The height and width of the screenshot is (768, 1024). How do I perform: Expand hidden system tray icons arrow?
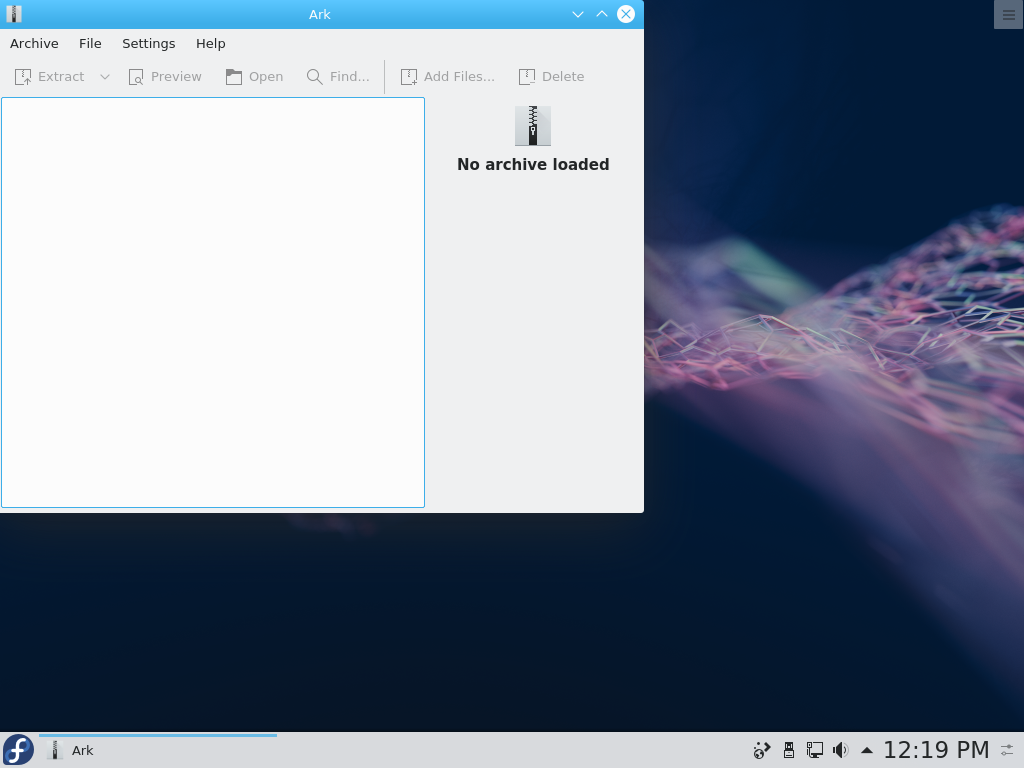click(x=867, y=750)
